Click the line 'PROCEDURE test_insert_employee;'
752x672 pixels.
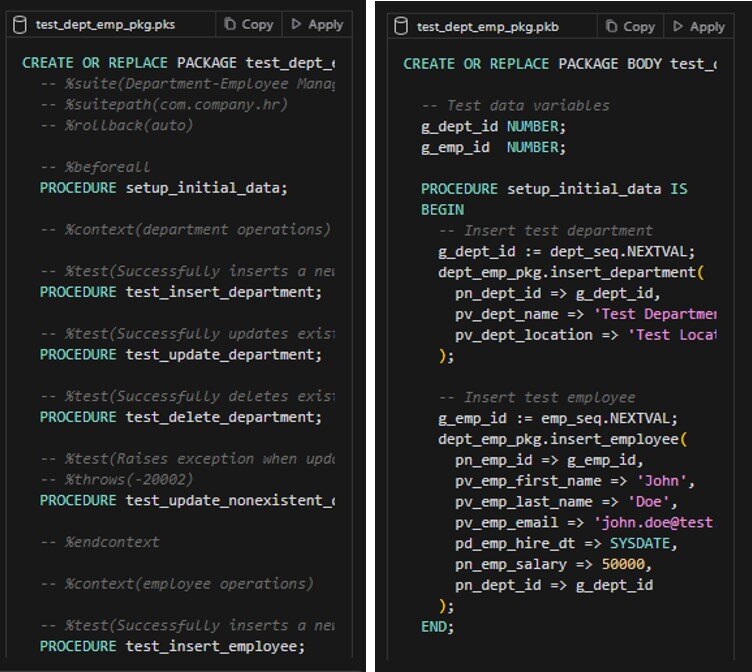click(172, 647)
